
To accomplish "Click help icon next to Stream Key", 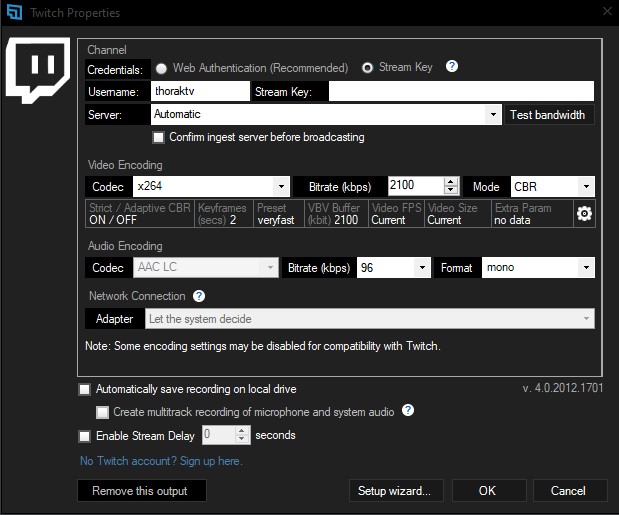I will click(x=452, y=67).
